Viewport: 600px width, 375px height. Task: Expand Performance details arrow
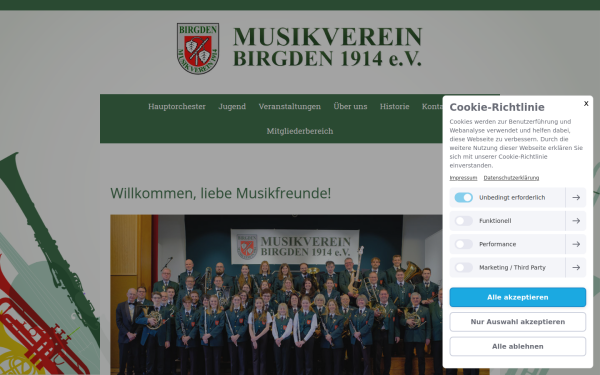576,244
